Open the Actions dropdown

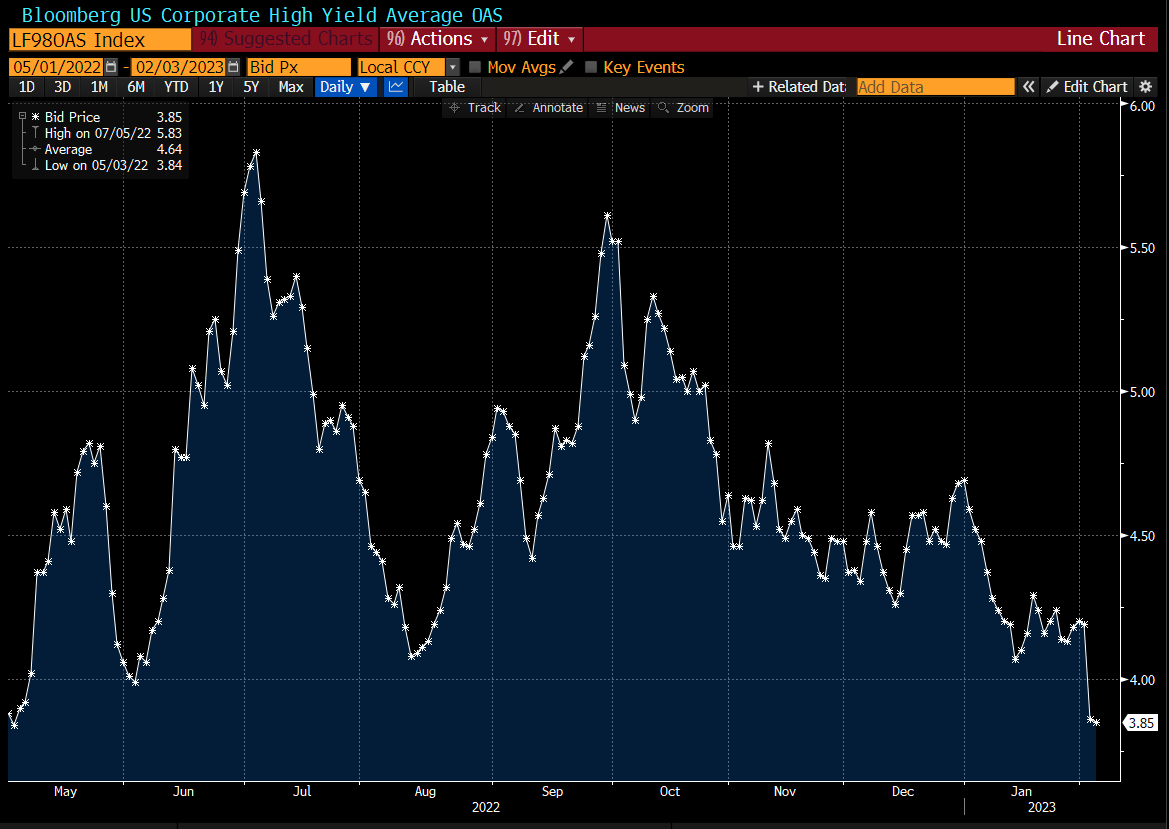(x=436, y=39)
